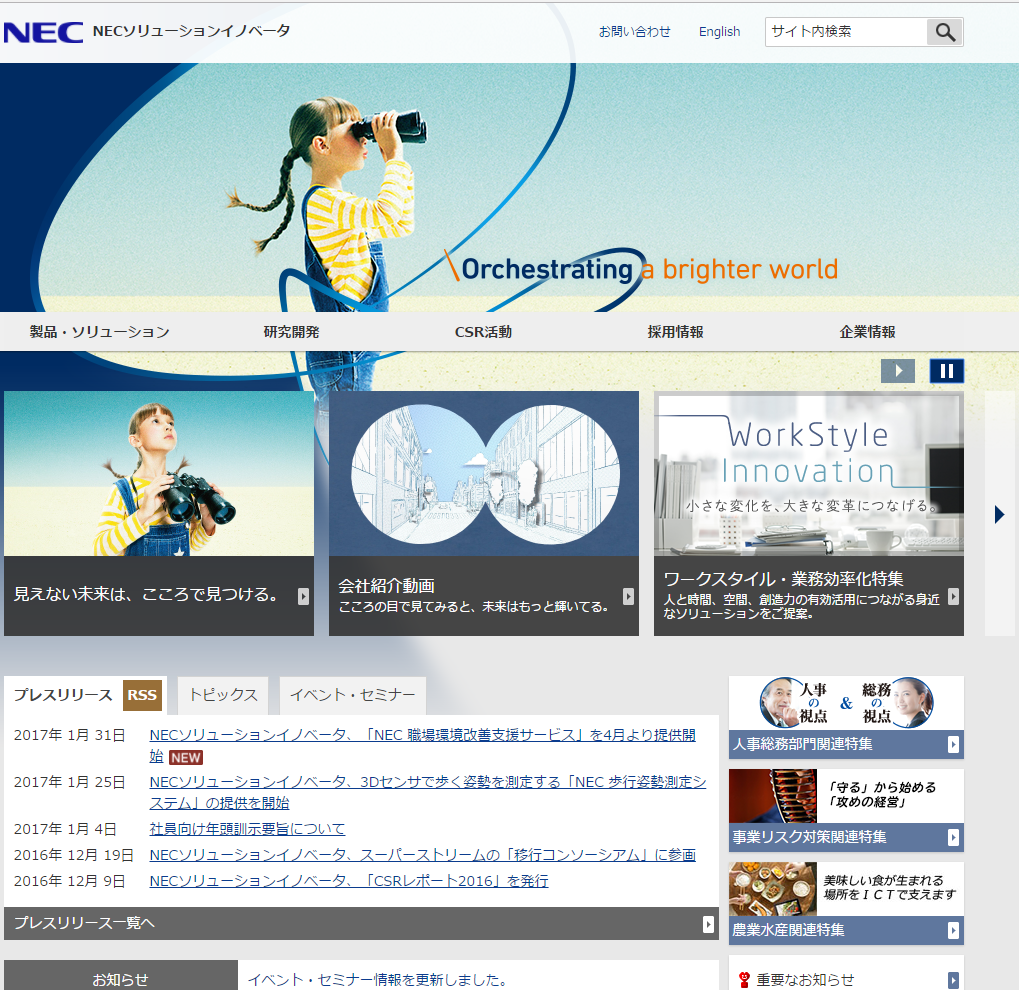This screenshot has height=990, width=1019.
Task: Click the サイト内検索 search field
Action: [846, 32]
